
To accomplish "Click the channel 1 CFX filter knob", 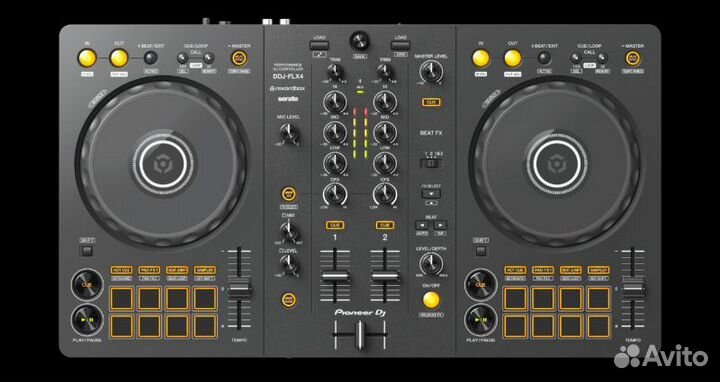I will (335, 194).
